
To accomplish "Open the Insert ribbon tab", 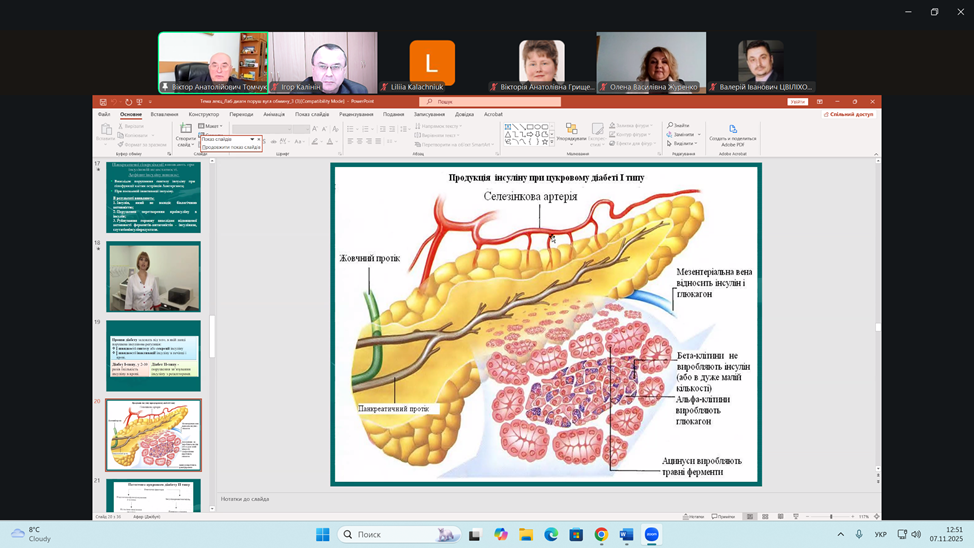I will (x=164, y=114).
